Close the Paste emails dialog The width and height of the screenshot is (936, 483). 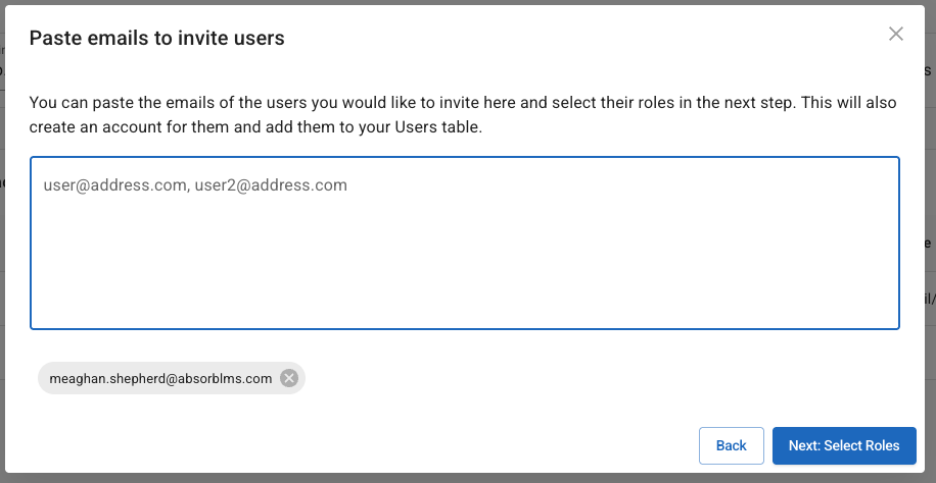coord(896,34)
